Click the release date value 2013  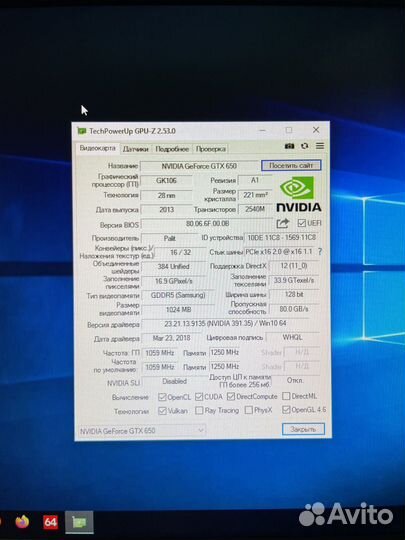(x=166, y=209)
